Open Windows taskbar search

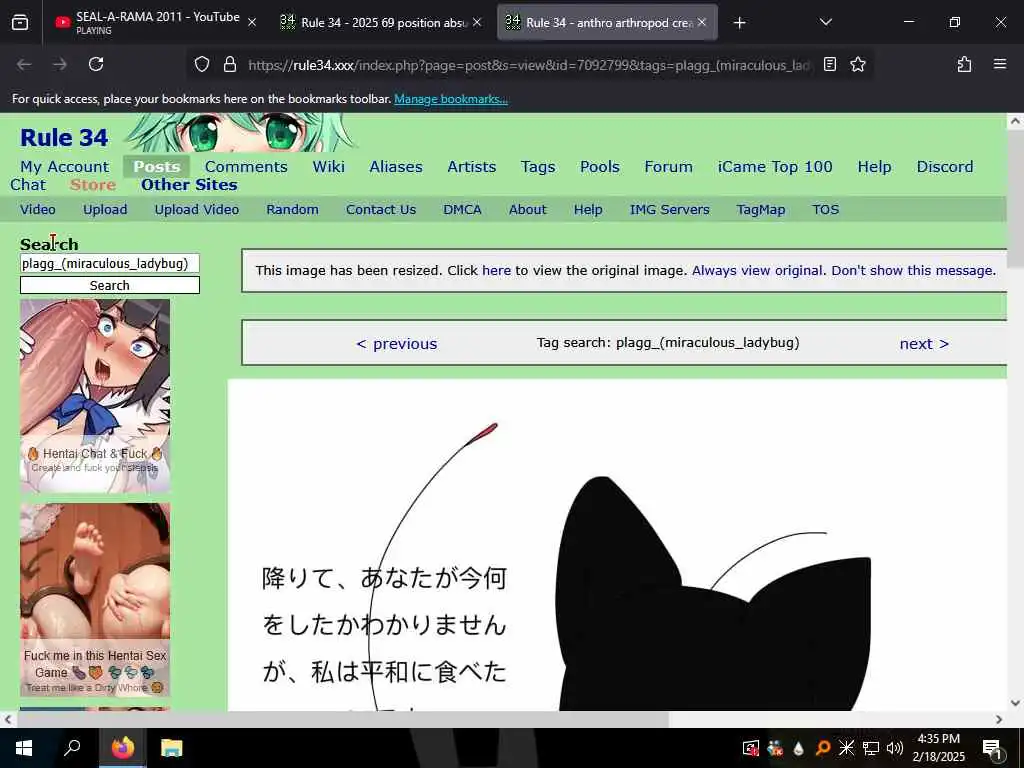point(72,748)
